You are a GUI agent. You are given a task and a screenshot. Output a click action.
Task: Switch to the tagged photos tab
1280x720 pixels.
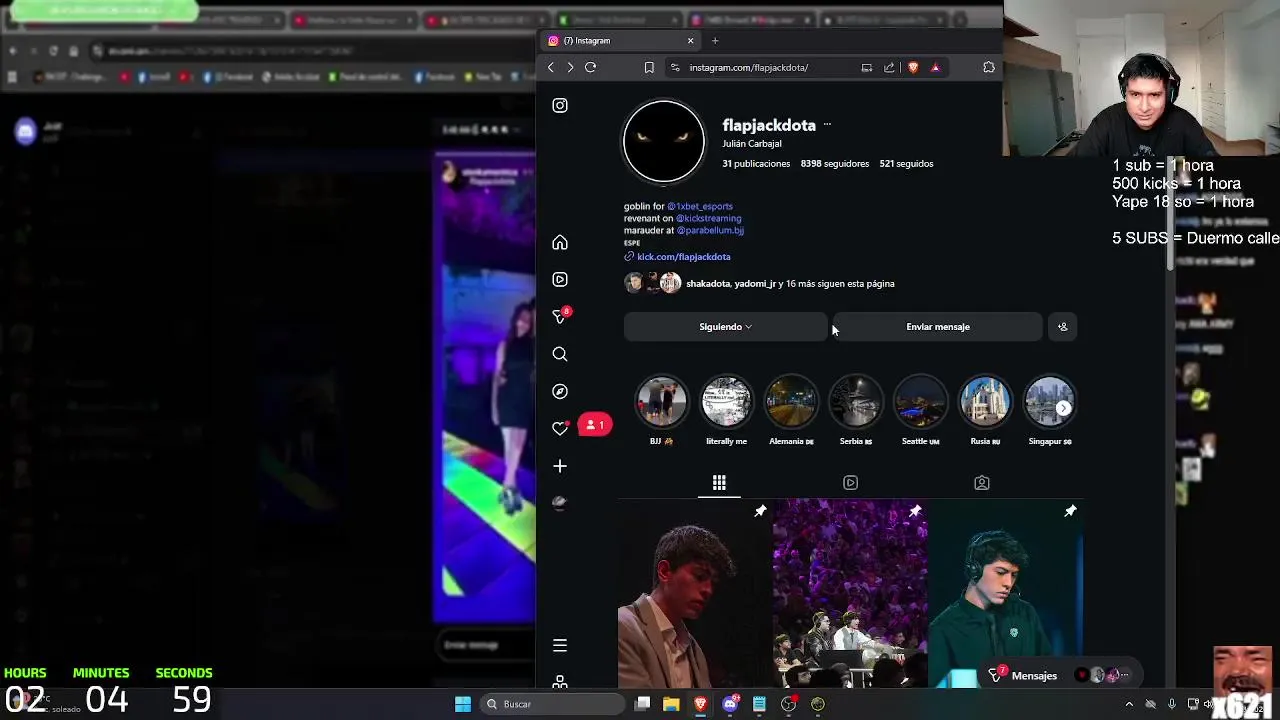[x=982, y=483]
